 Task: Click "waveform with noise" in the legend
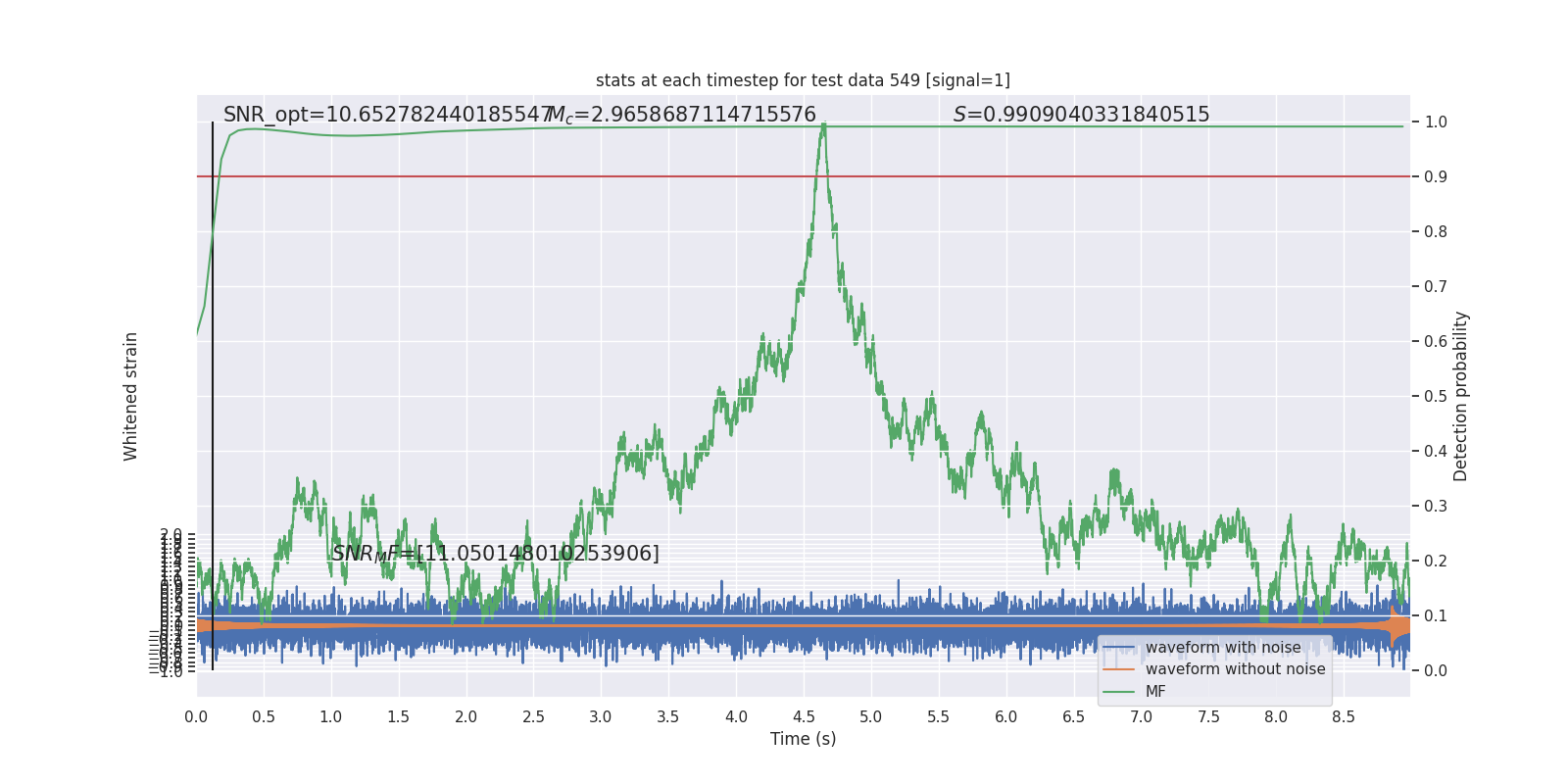click(x=1223, y=648)
